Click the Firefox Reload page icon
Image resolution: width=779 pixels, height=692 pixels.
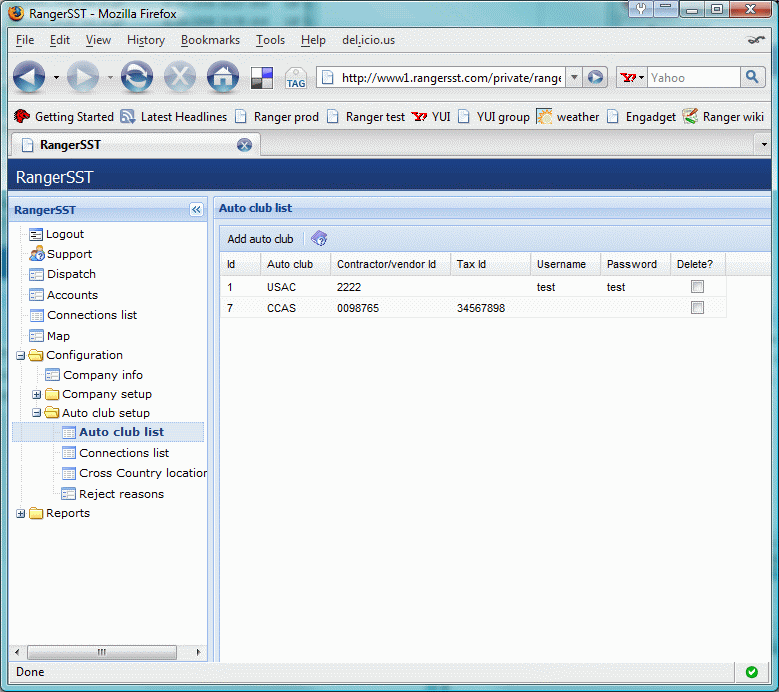tap(137, 77)
